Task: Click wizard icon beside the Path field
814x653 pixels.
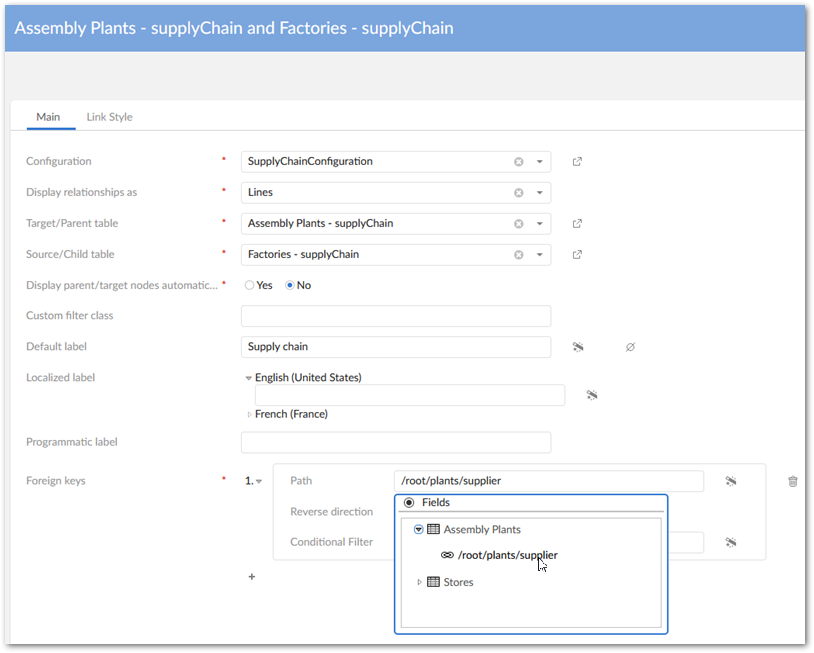Action: pyautogui.click(x=731, y=481)
